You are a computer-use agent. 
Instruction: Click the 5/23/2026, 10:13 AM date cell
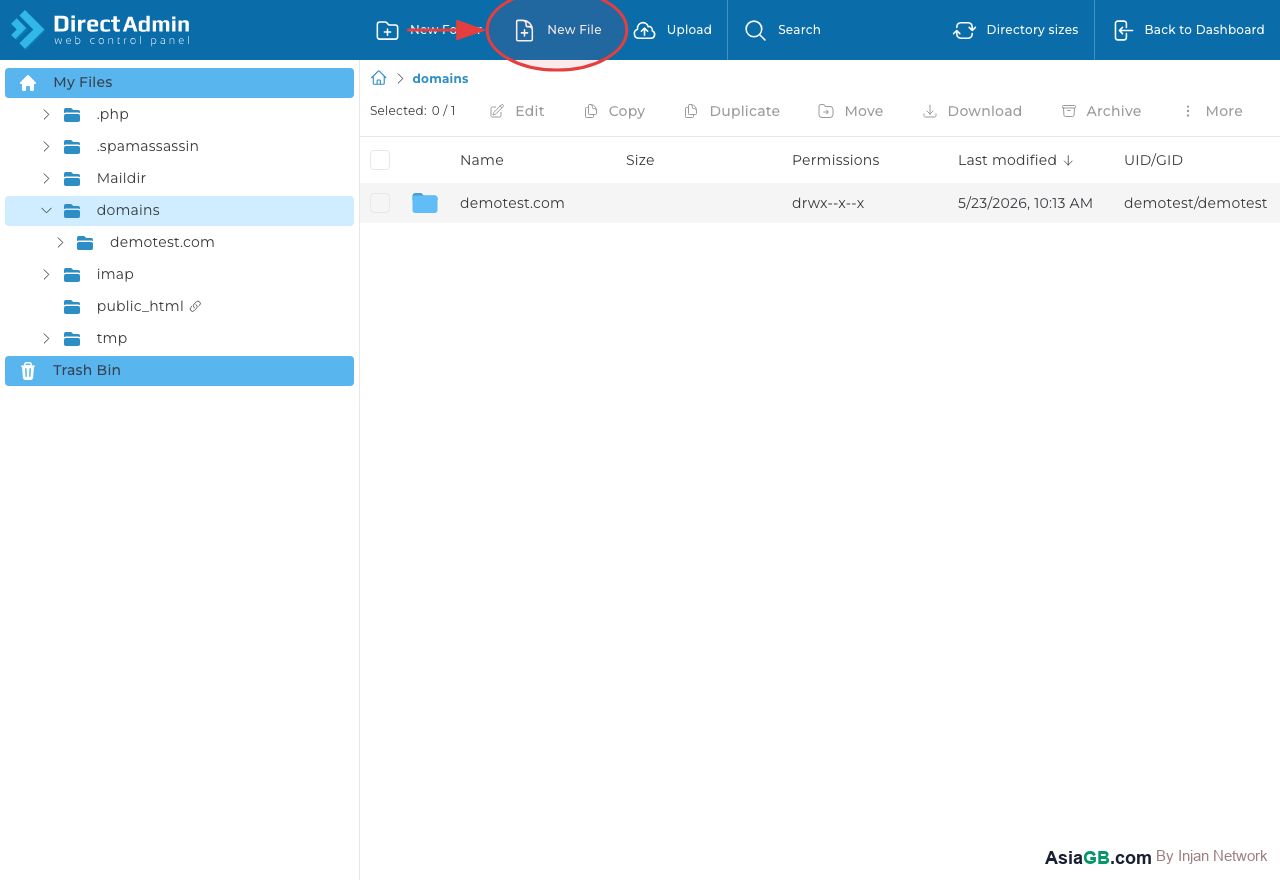click(1025, 203)
